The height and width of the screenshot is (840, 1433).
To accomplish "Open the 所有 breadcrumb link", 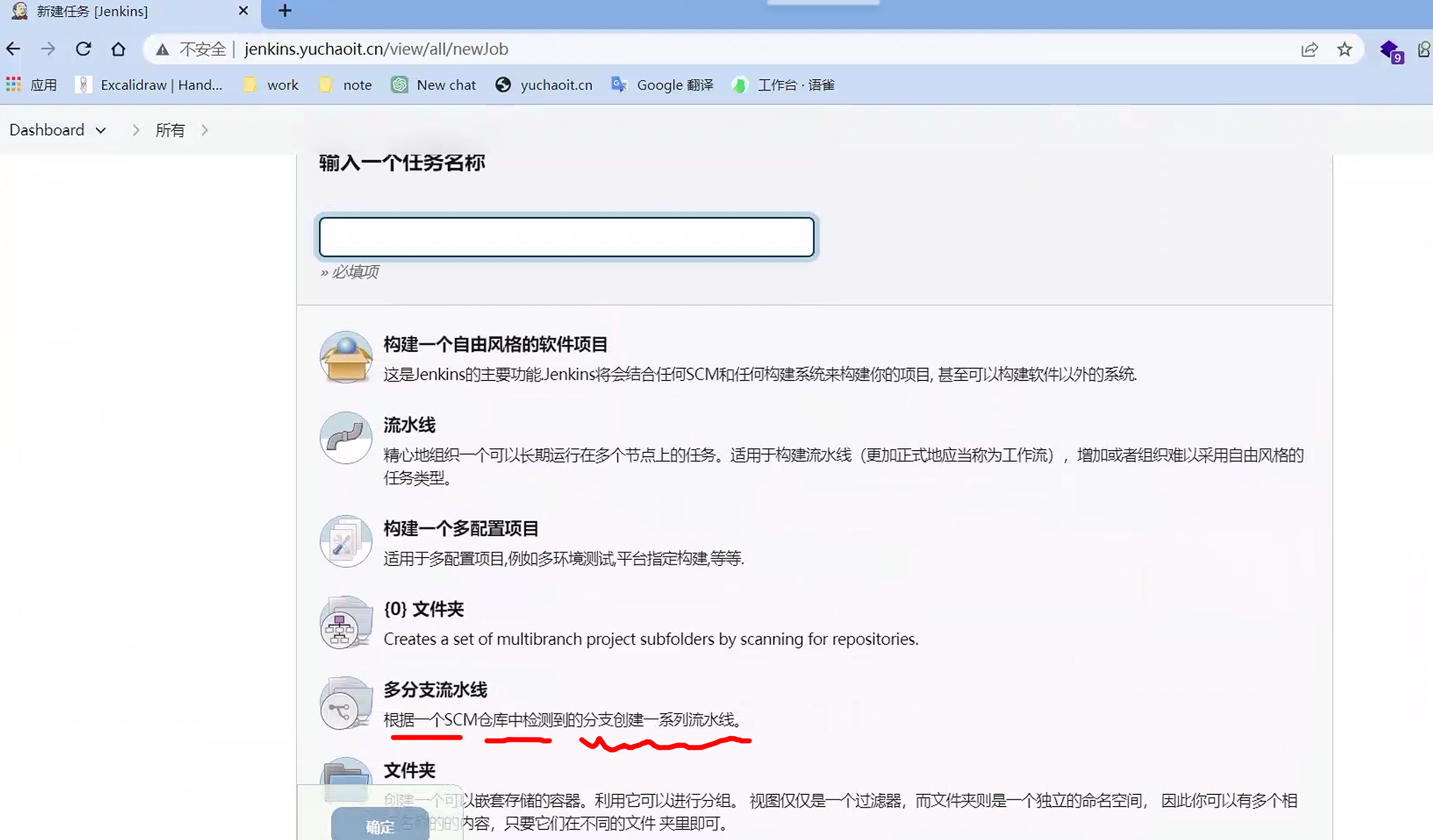I will 170,130.
